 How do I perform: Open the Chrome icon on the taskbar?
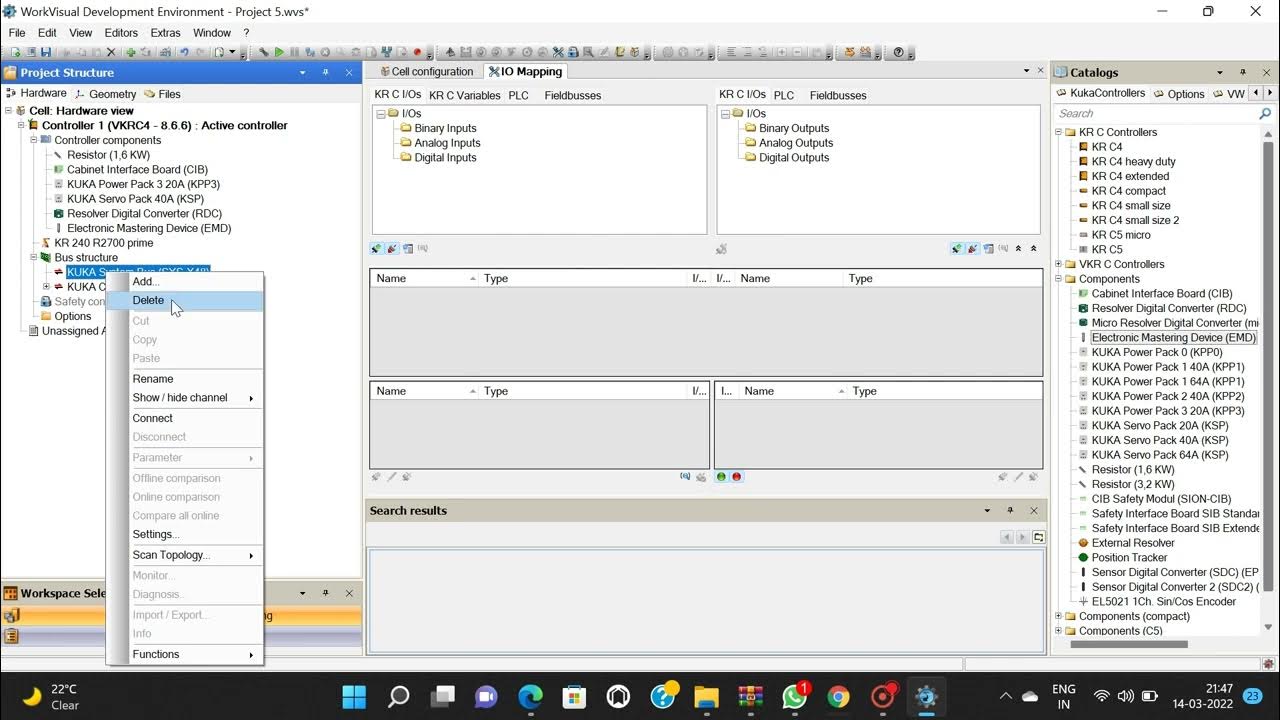coord(838,697)
